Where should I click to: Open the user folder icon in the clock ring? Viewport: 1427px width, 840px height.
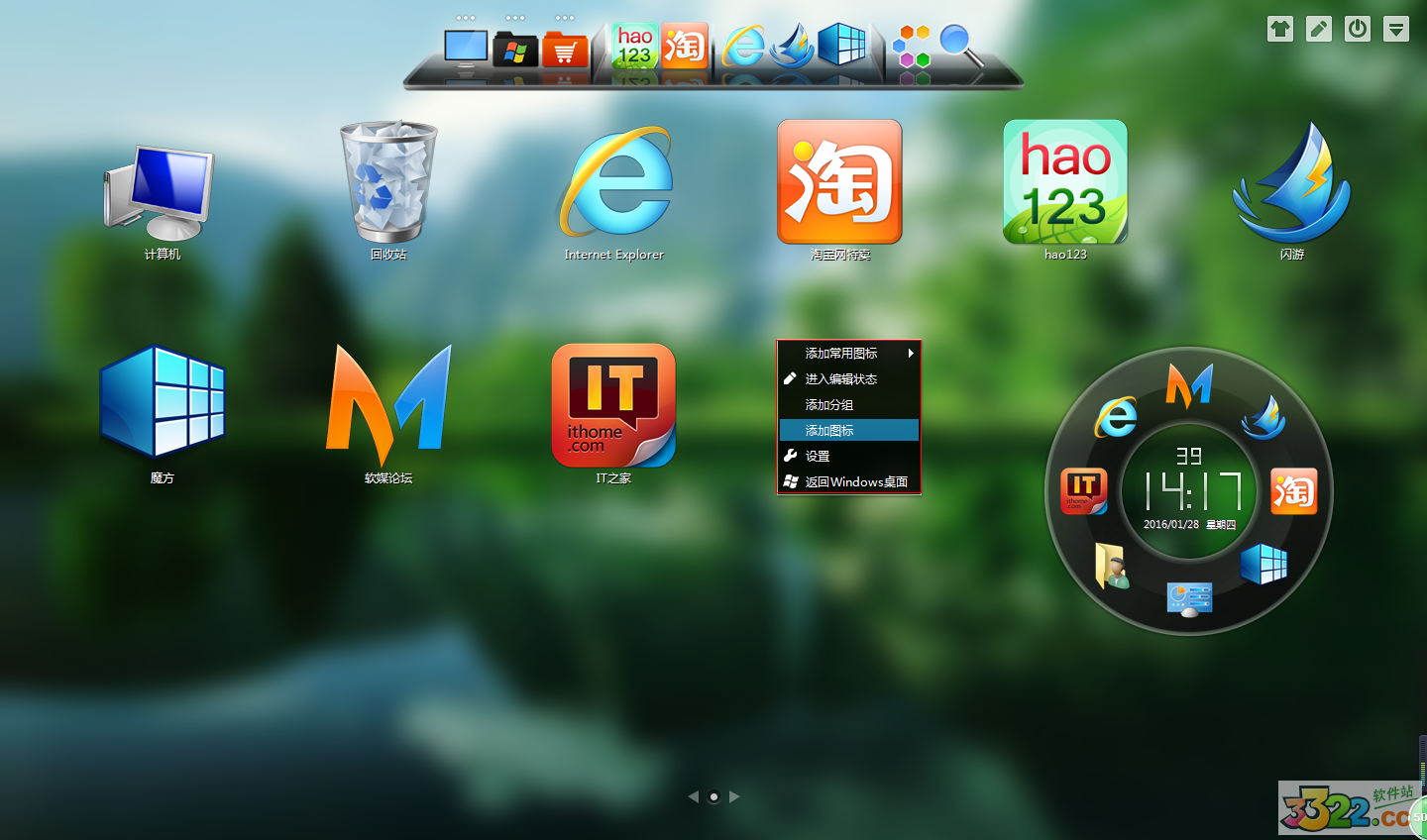click(x=1113, y=566)
